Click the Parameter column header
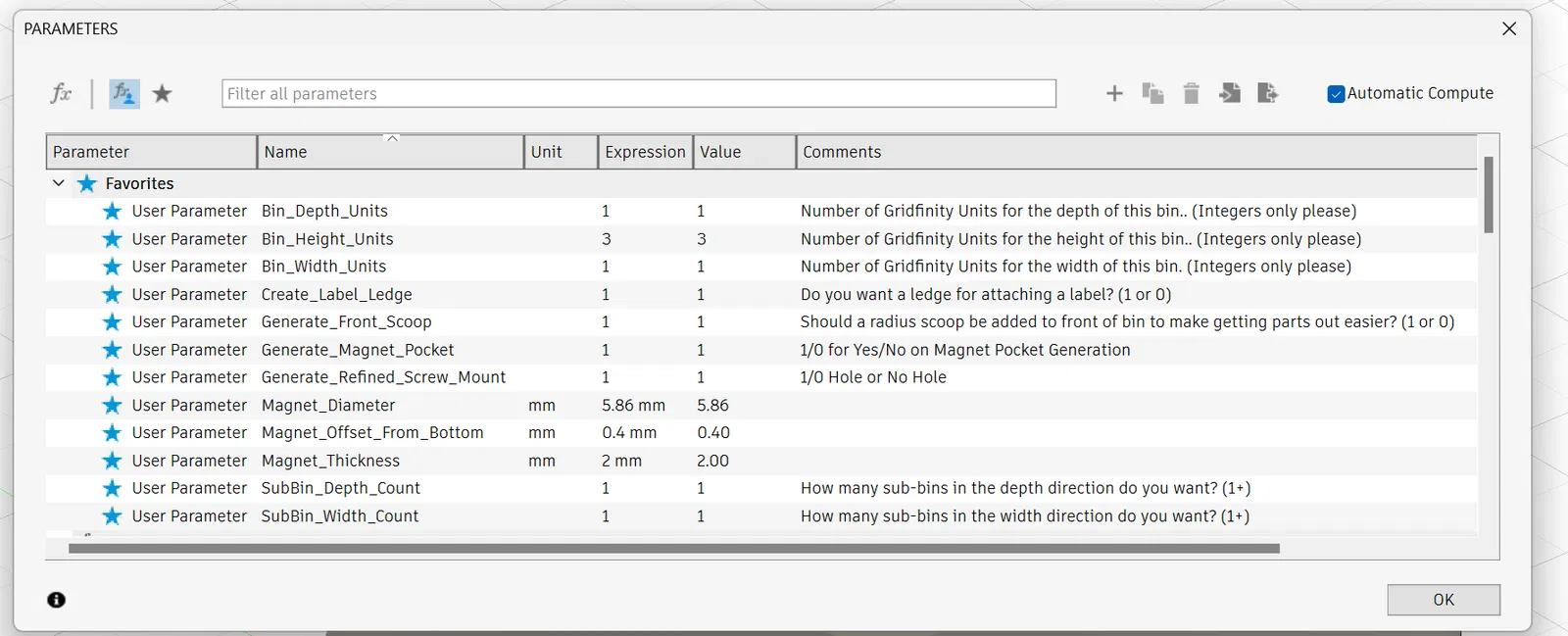Image resolution: width=1568 pixels, height=636 pixels. (x=150, y=152)
